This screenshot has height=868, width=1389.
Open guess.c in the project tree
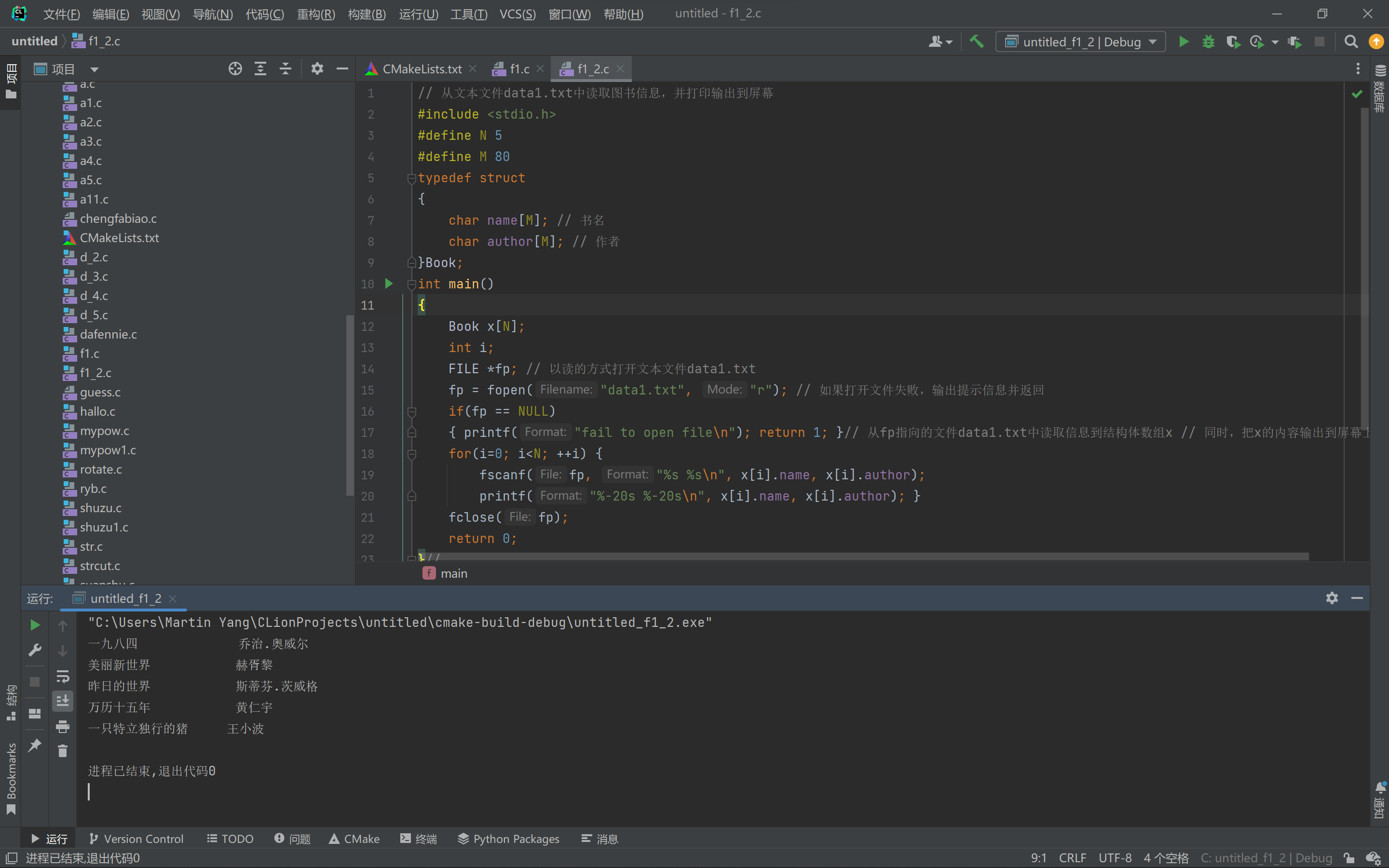coord(100,392)
